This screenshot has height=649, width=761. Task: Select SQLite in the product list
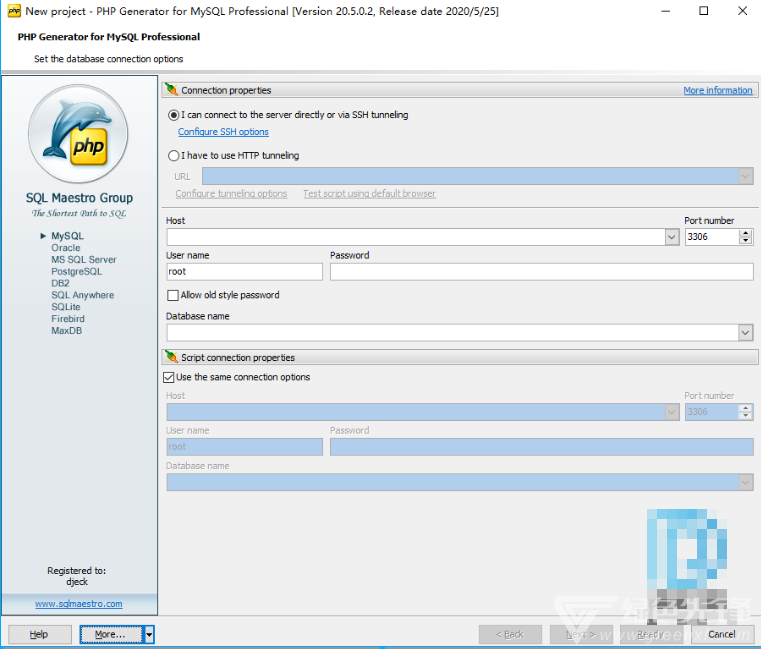click(x=66, y=307)
